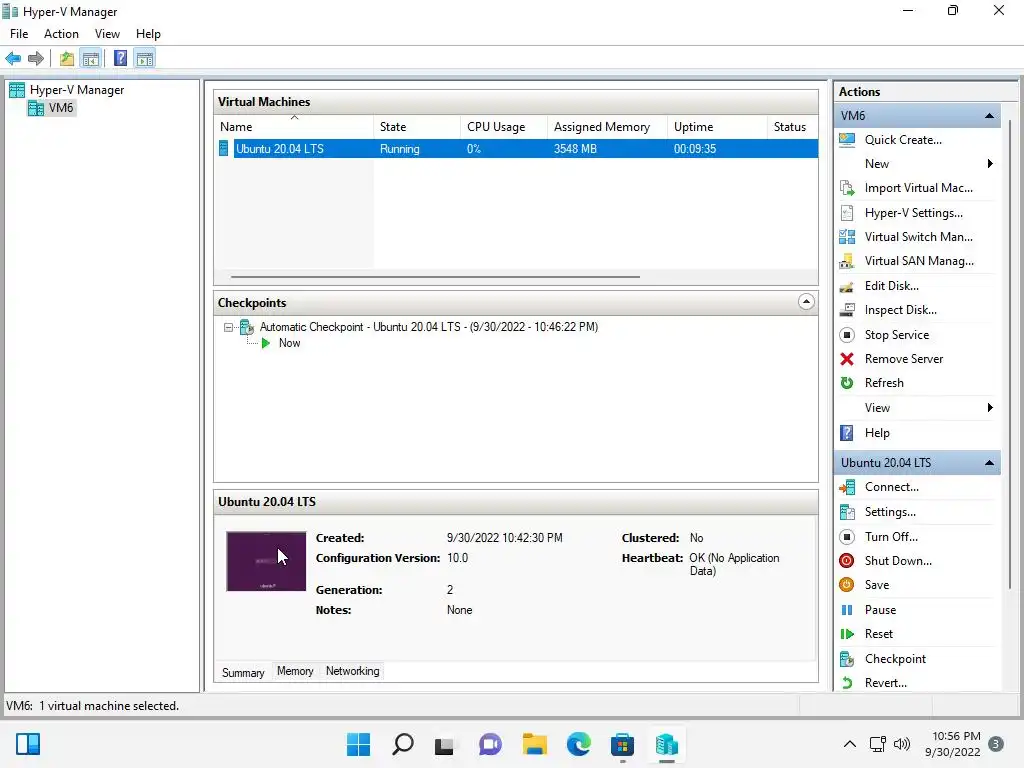This screenshot has width=1024, height=768.
Task: Click VM Settings icon under Ubuntu
Action: coord(847,512)
